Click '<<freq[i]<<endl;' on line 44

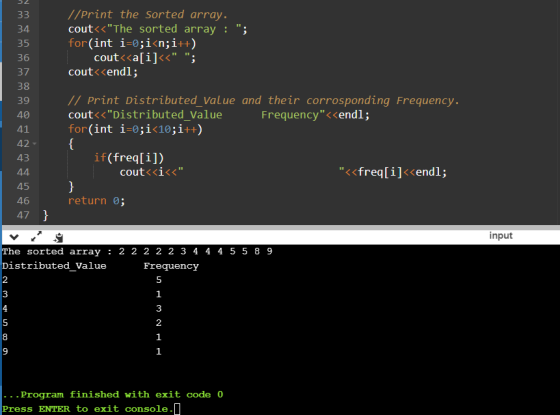pos(396,172)
